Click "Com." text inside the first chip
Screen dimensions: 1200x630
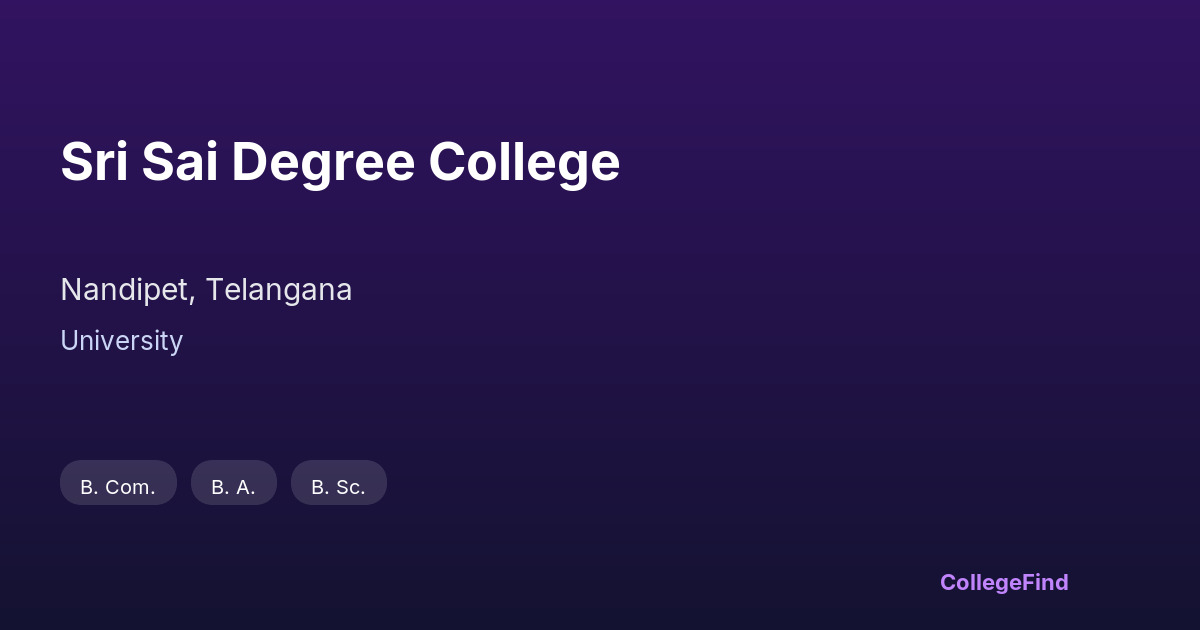coord(130,488)
